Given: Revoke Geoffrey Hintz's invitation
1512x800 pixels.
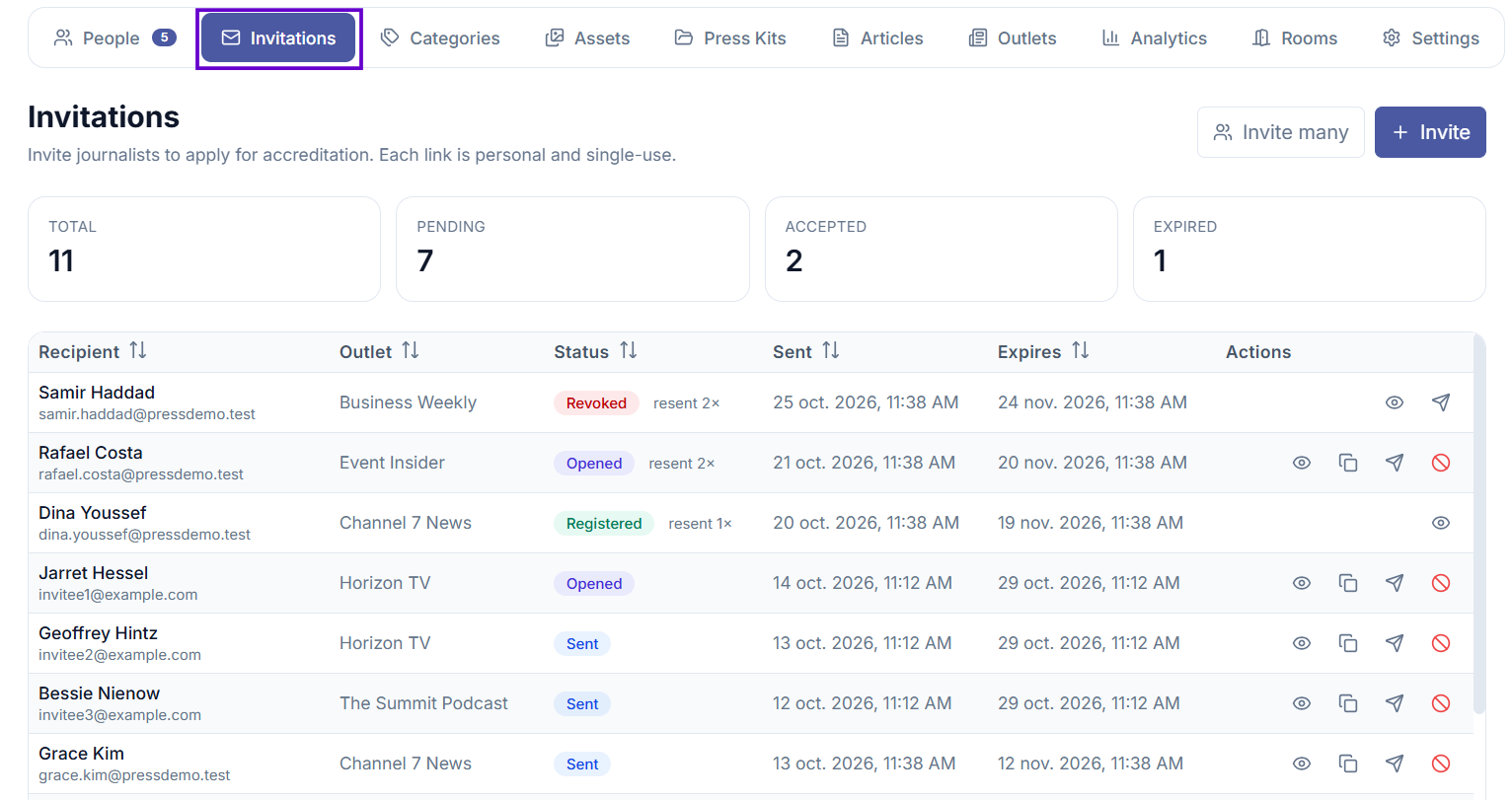Looking at the screenshot, I should coord(1441,643).
